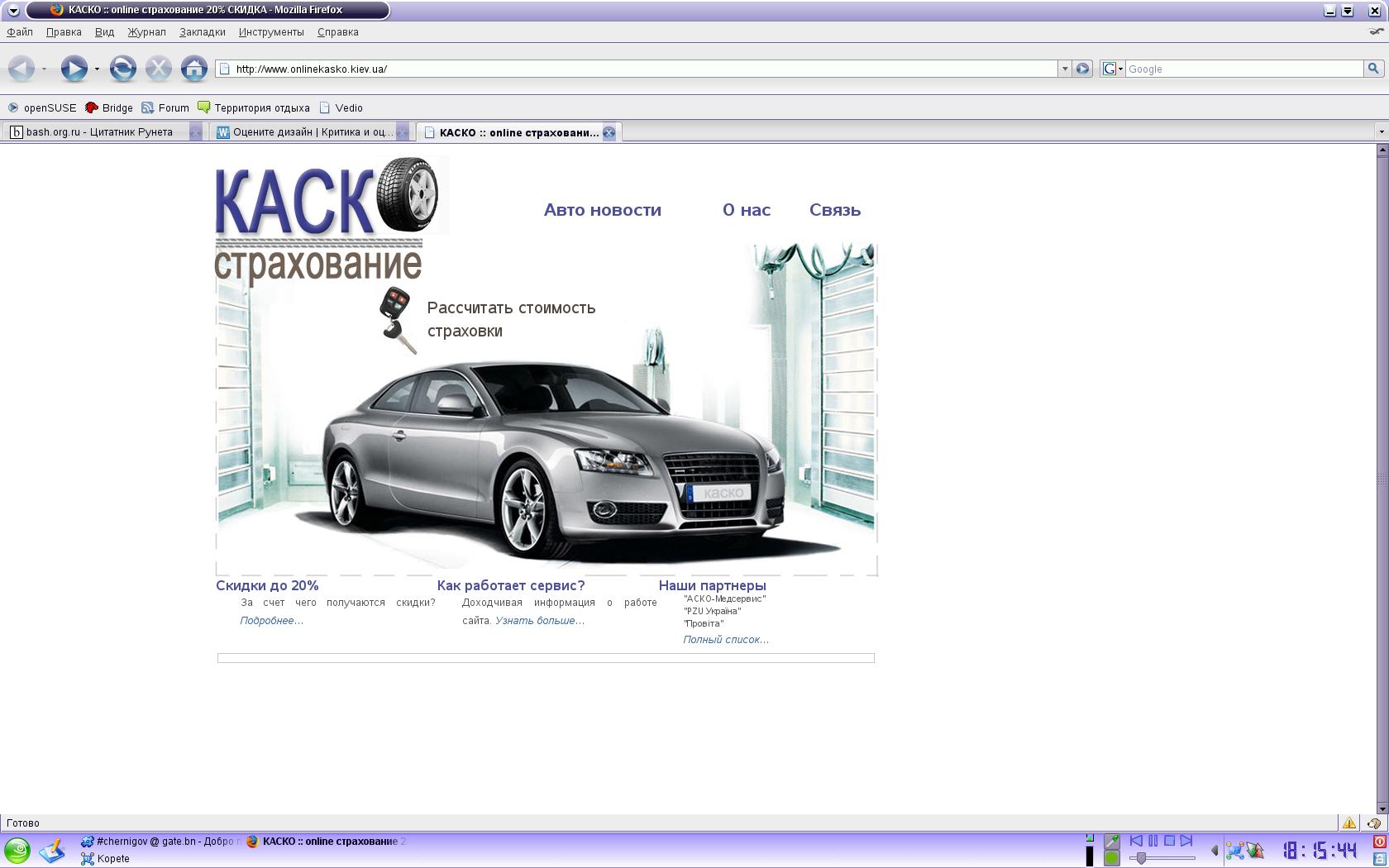Open the Связь page

click(835, 210)
